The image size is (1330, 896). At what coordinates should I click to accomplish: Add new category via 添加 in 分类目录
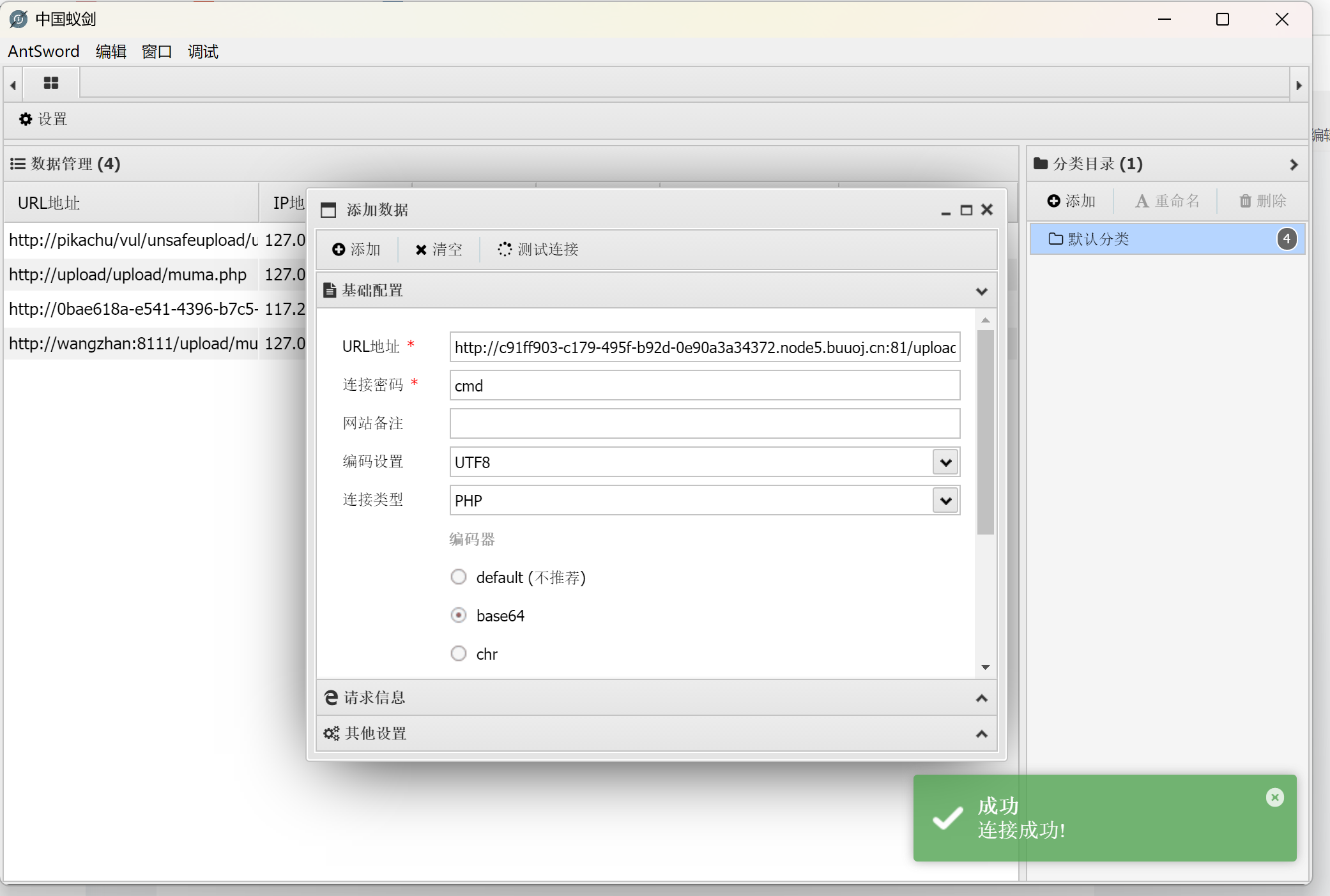tap(1071, 201)
